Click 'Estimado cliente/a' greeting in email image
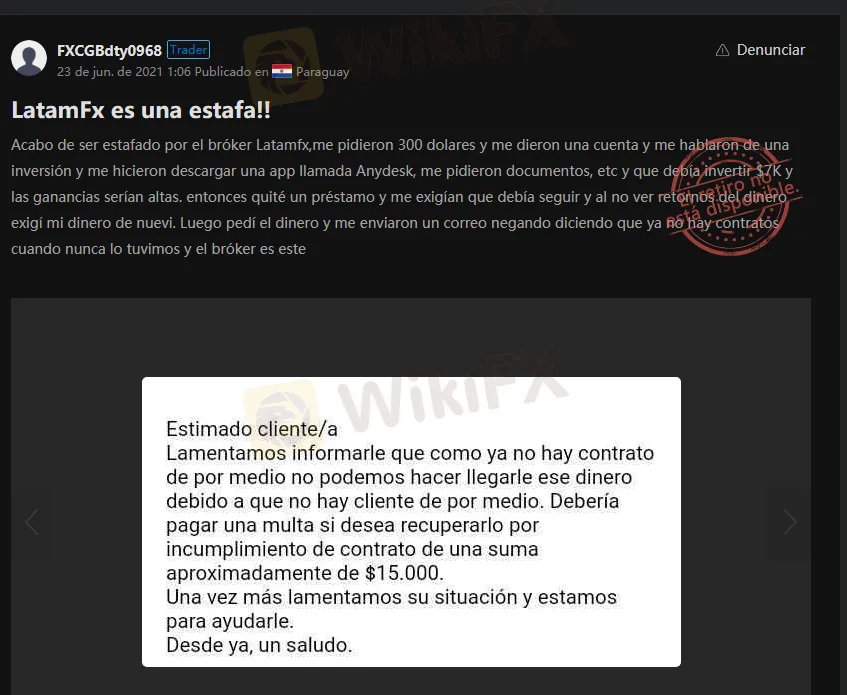 click(x=252, y=429)
